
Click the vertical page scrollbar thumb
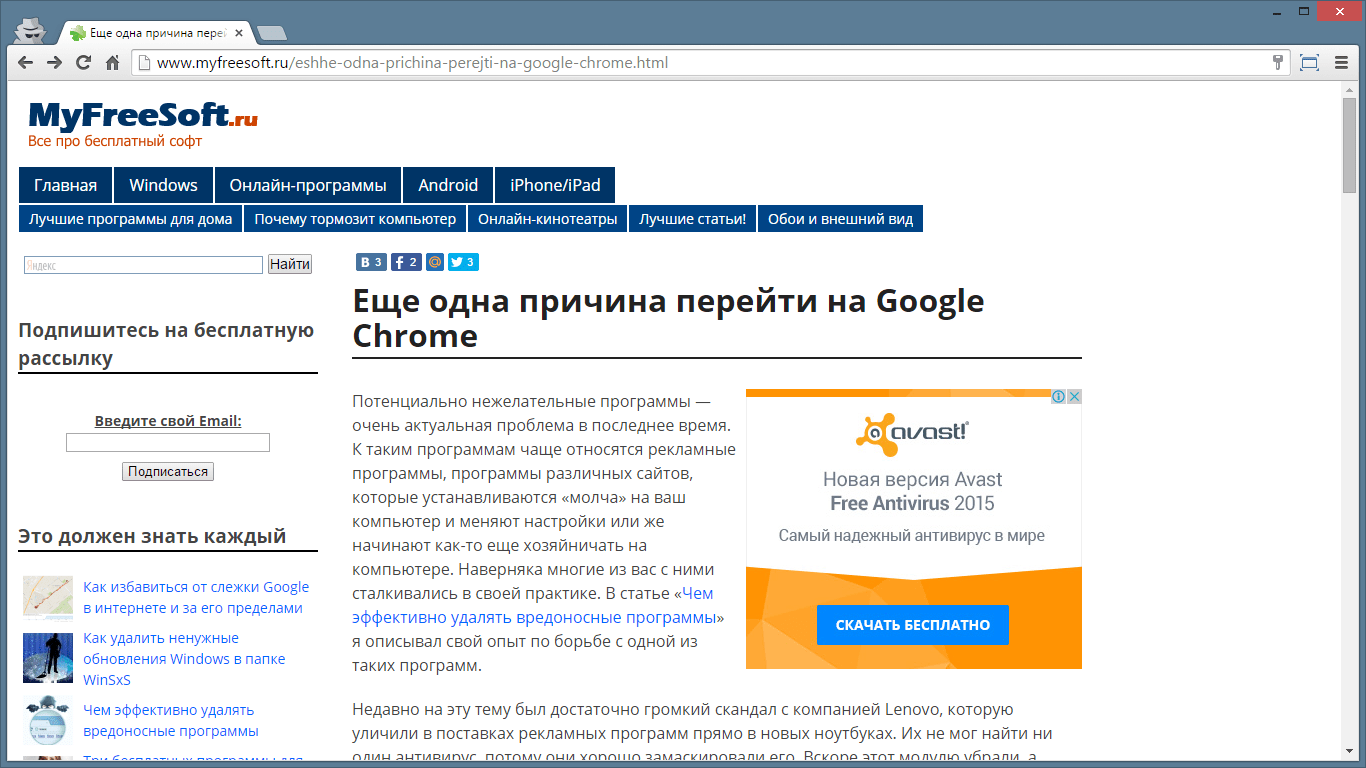[1349, 145]
